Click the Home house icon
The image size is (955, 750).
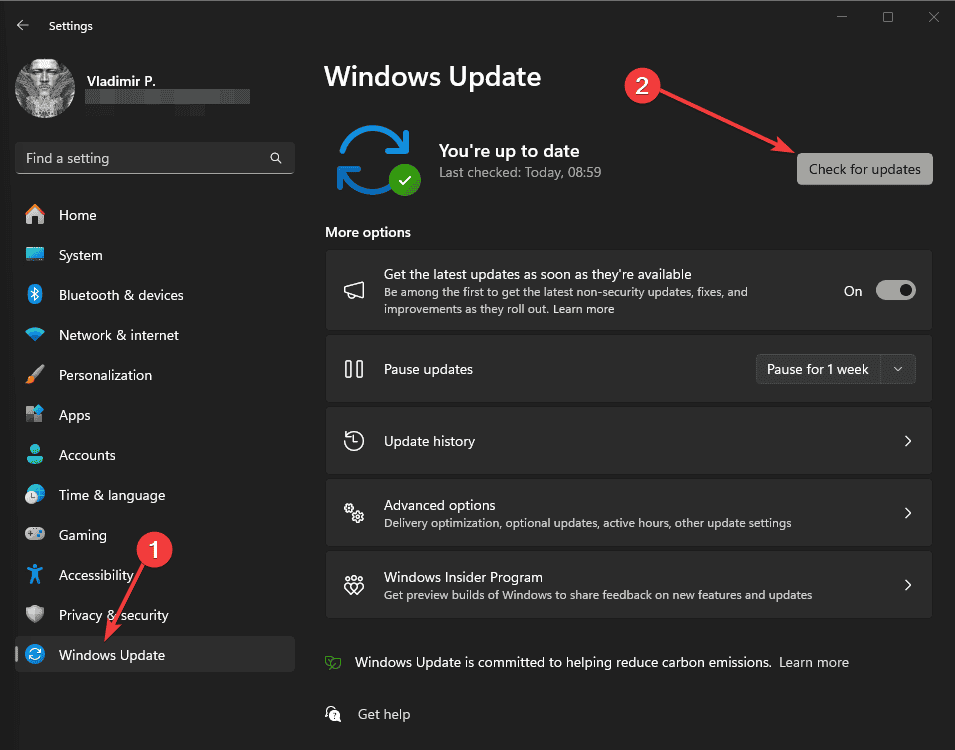pos(35,214)
